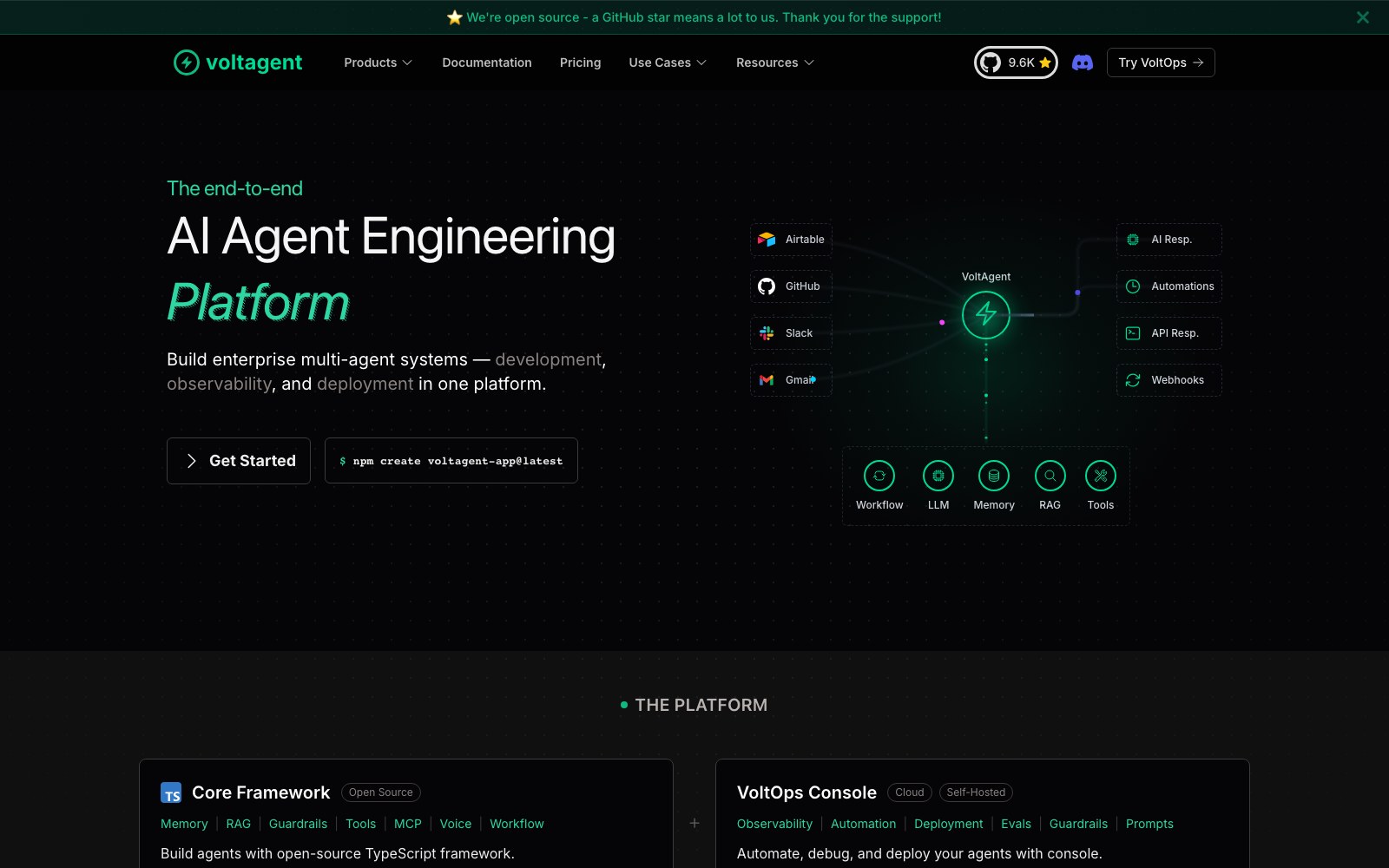Click the Automations clock icon
The width and height of the screenshot is (1389, 868).
pyautogui.click(x=1133, y=286)
